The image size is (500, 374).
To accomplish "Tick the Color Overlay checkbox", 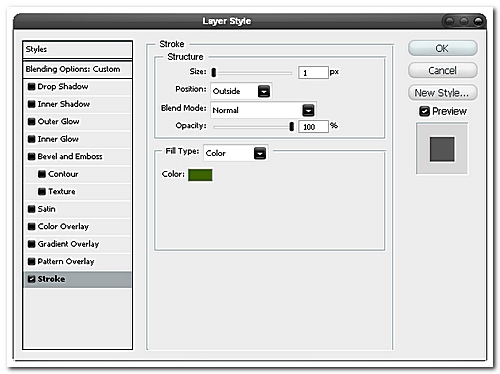I will coord(31,226).
